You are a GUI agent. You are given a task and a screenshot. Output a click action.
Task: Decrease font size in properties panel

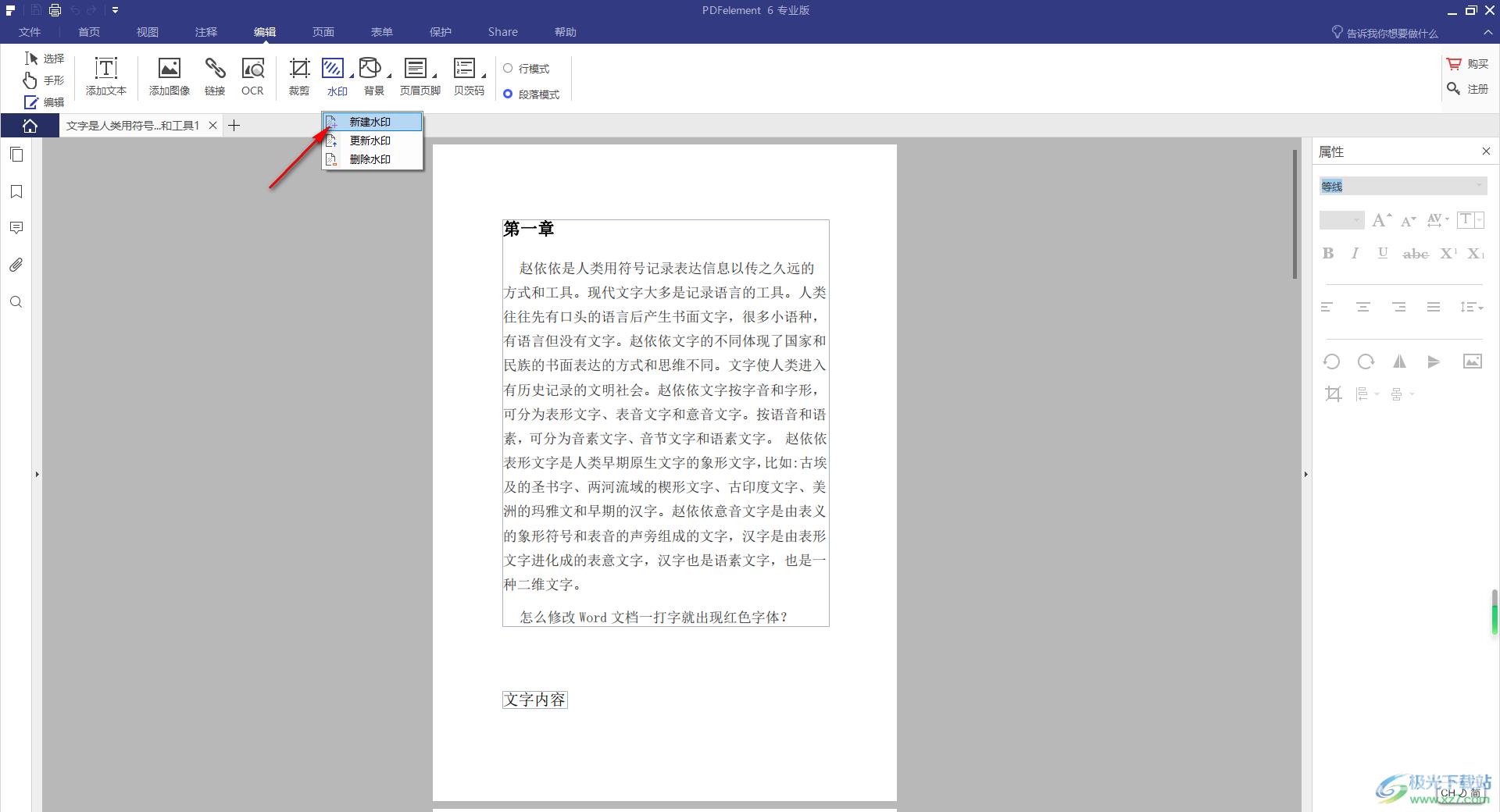coord(1409,221)
